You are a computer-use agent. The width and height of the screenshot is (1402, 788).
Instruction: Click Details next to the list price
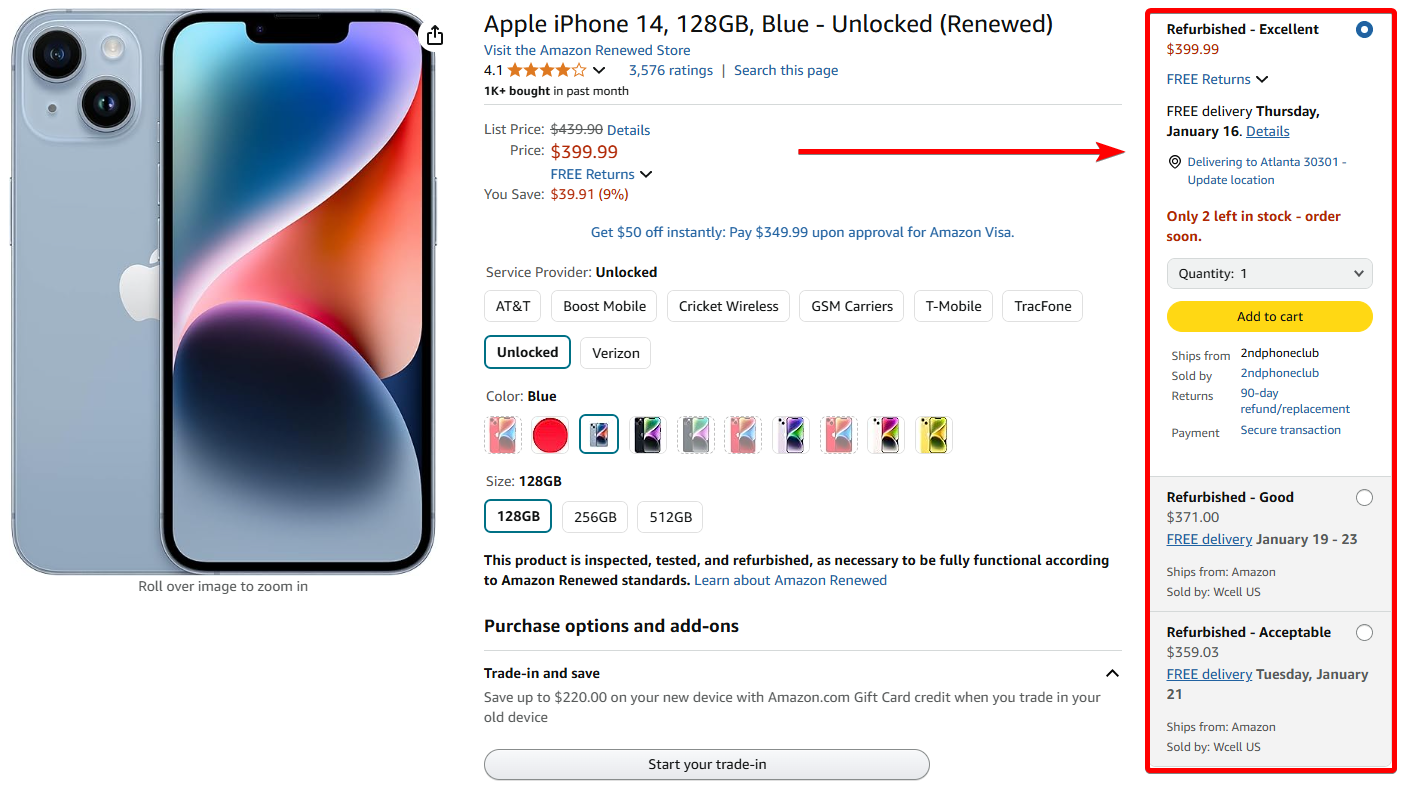coord(628,129)
